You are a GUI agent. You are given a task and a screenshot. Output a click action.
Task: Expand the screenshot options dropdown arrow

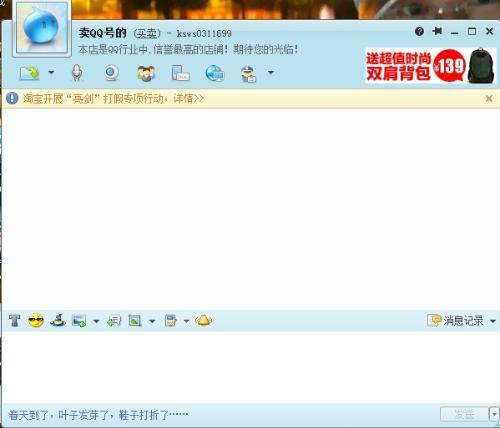[152, 321]
